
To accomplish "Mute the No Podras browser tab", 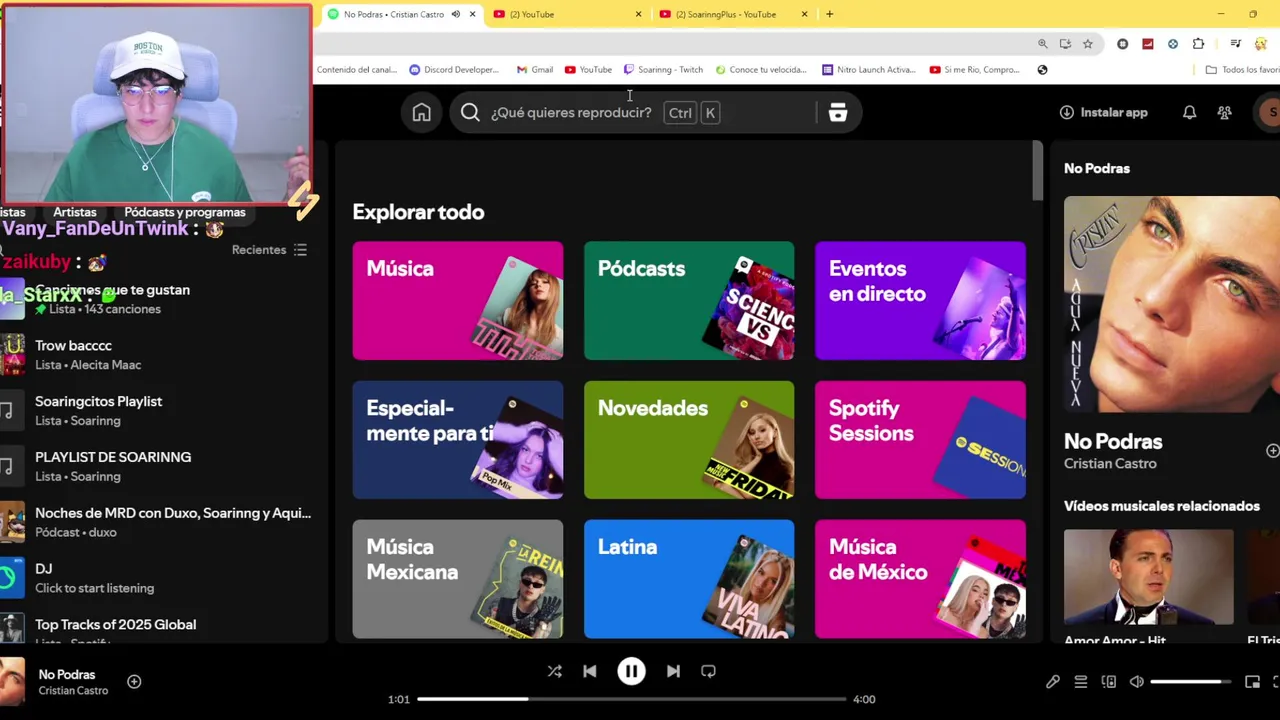I will pos(456,14).
